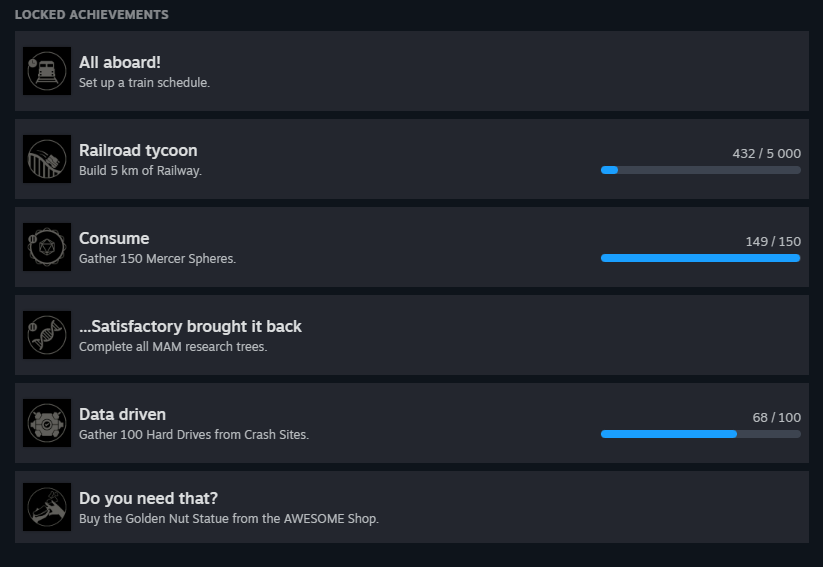Select the All aboard! achievement title
The image size is (823, 567).
[120, 62]
